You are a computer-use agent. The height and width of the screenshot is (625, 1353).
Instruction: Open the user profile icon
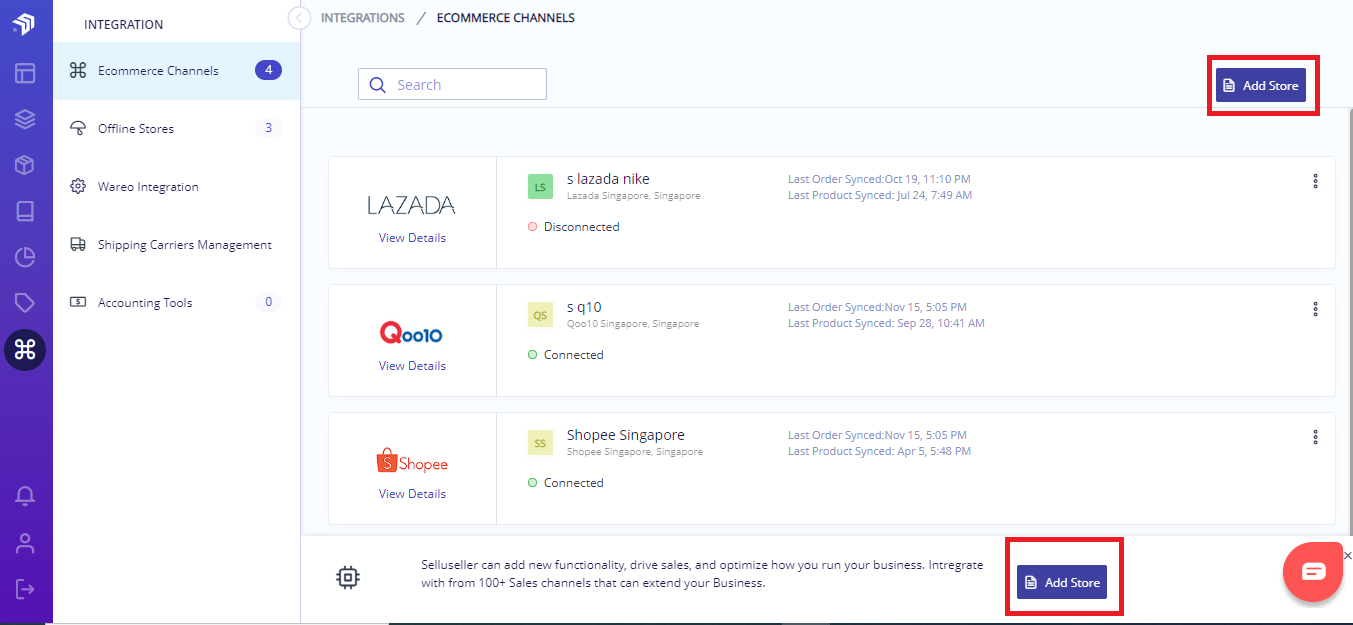[x=25, y=543]
